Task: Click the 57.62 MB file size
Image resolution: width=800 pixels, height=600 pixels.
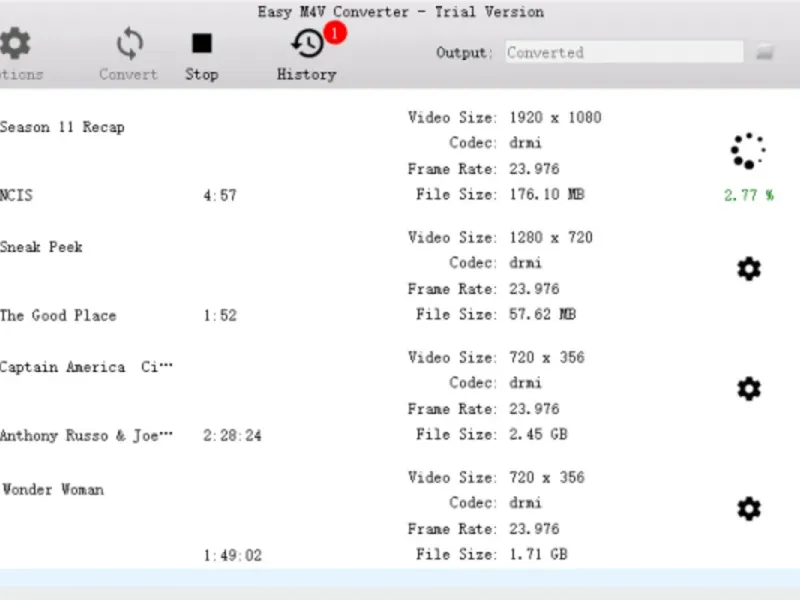Action: pos(542,314)
